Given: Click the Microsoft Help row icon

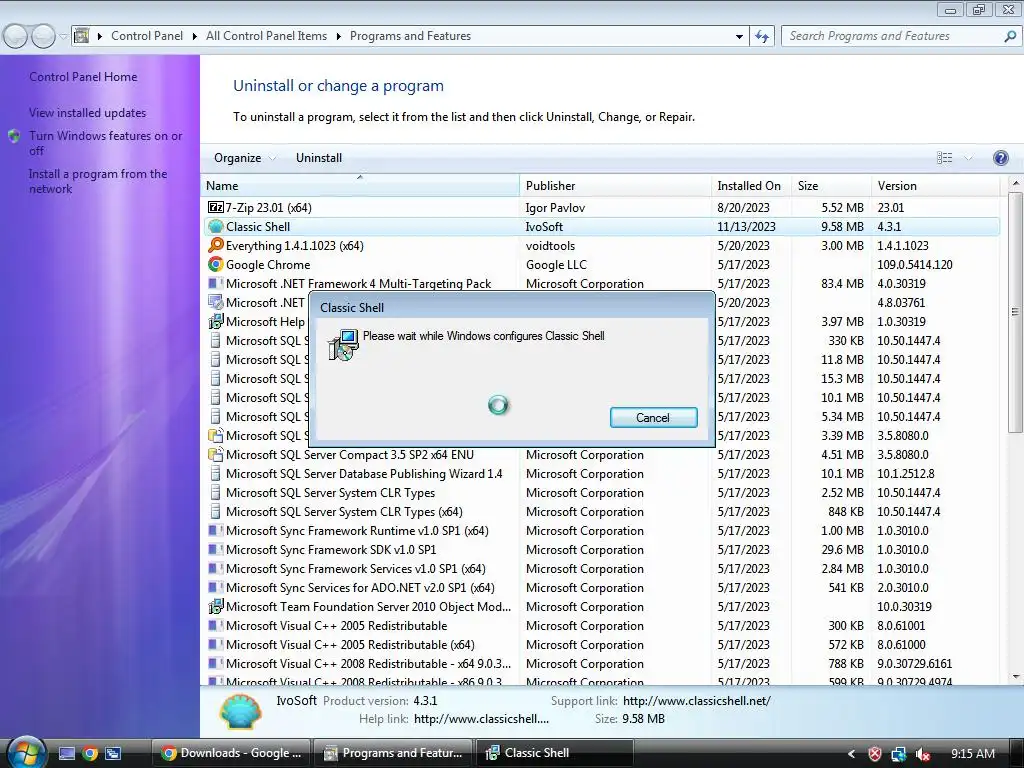Looking at the screenshot, I should point(216,321).
